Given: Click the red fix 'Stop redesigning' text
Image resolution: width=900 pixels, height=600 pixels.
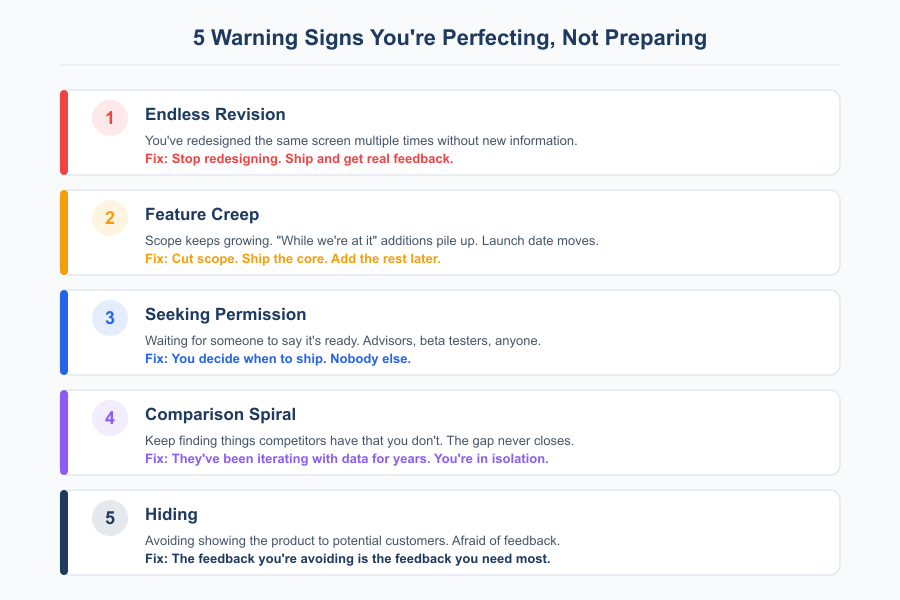Looking at the screenshot, I should point(299,159).
